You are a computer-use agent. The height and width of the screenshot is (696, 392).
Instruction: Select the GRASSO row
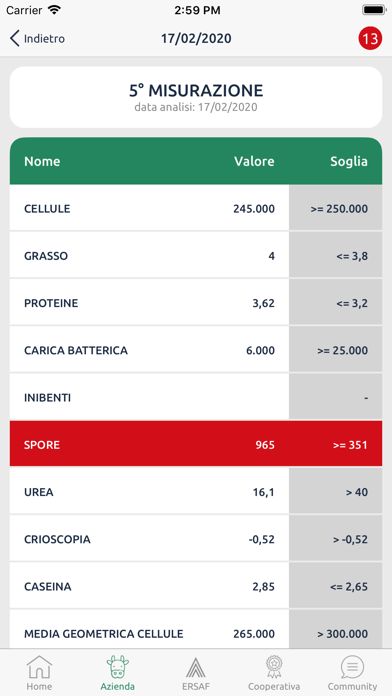pyautogui.click(x=196, y=255)
